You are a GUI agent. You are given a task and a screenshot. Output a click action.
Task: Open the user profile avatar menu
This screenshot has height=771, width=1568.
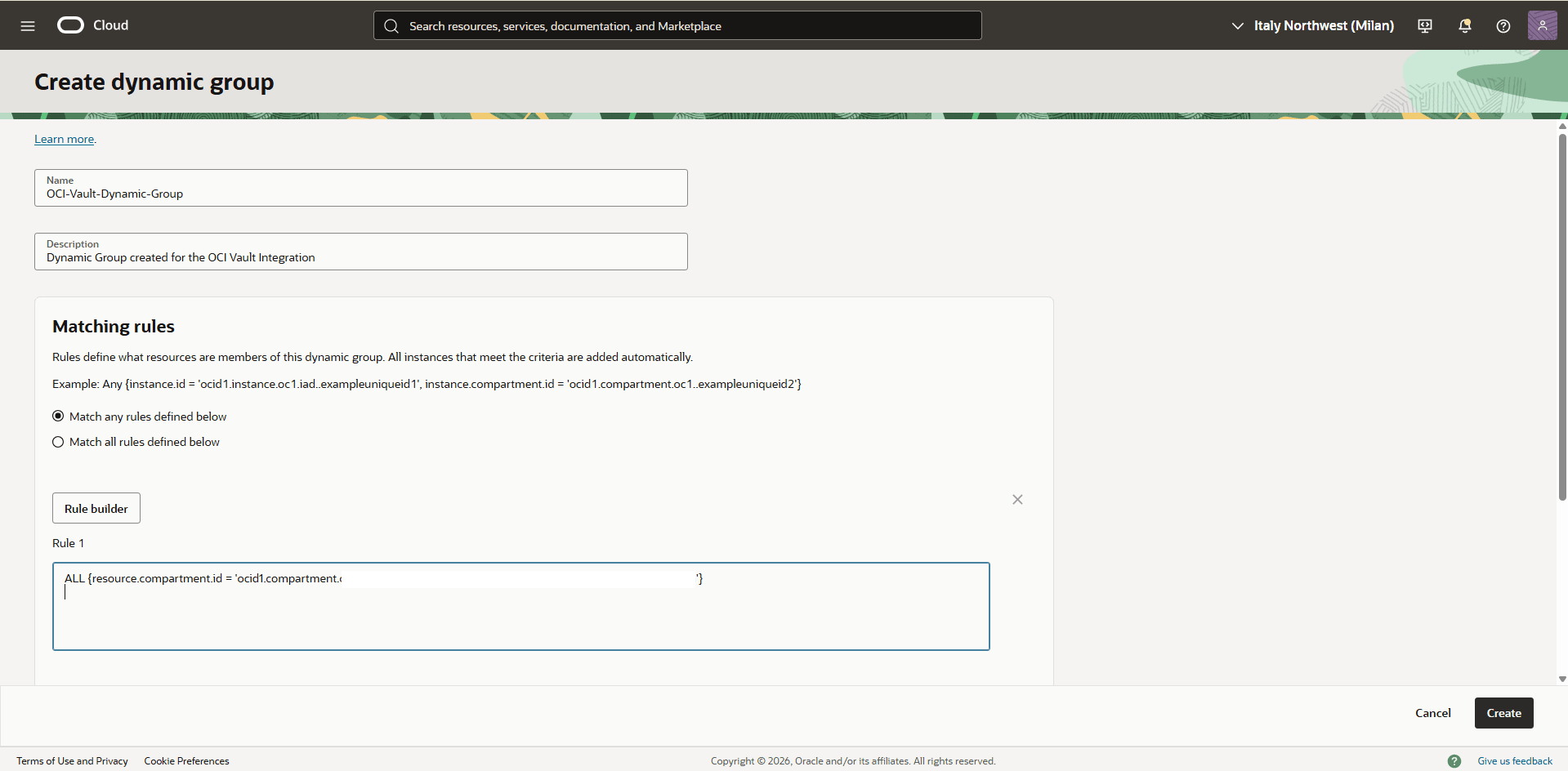tap(1543, 25)
